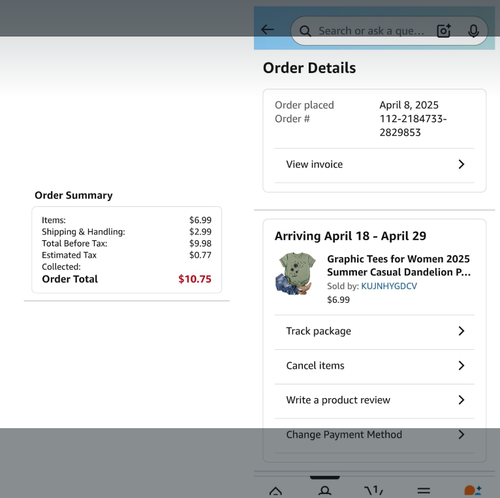Select order number 112-2184733-2829853
Viewport: 500px width, 498px height.
click(x=413, y=126)
